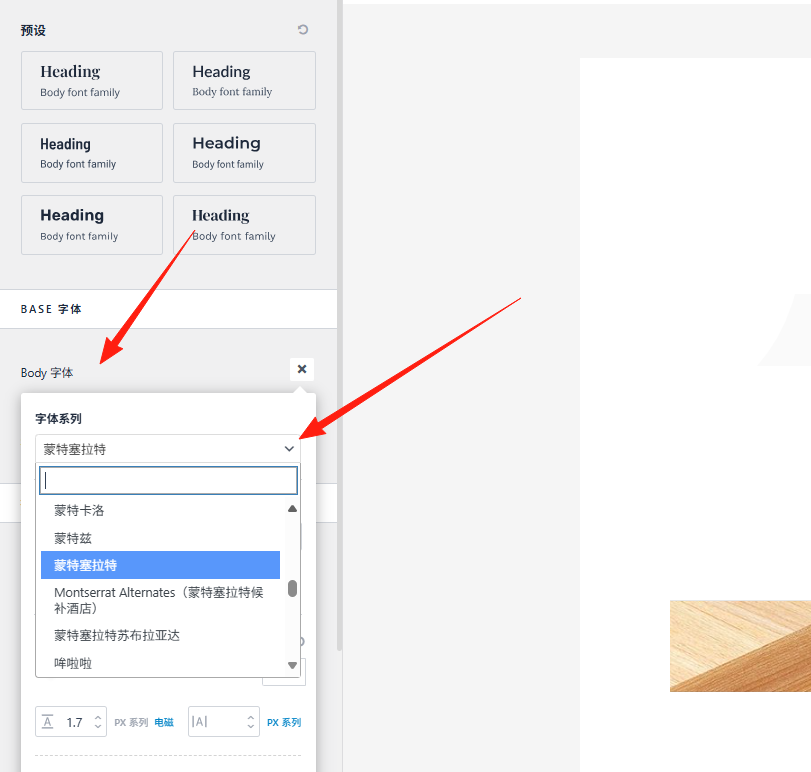811x772 pixels.
Task: Increase letter spacing using its up arrow
Action: pos(251,717)
